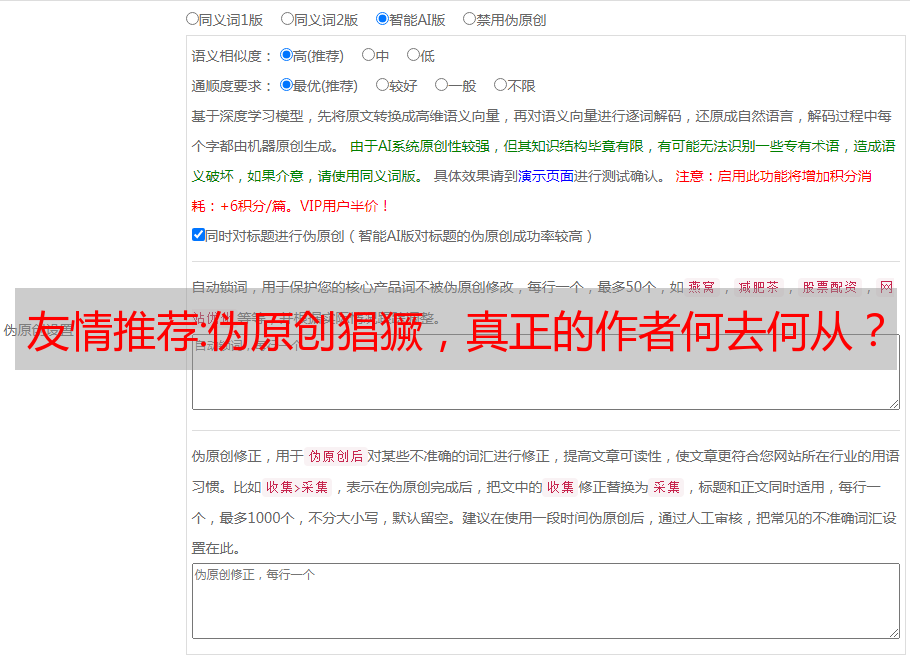
Task: Select 禁用伪原创 radio option
Action: click(469, 19)
